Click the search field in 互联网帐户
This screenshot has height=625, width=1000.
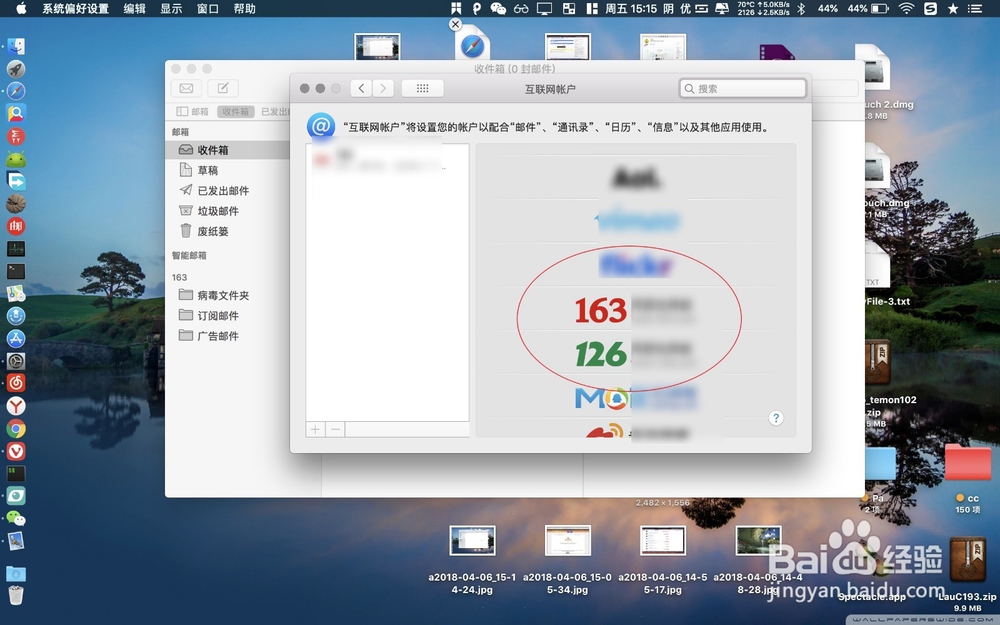(743, 89)
